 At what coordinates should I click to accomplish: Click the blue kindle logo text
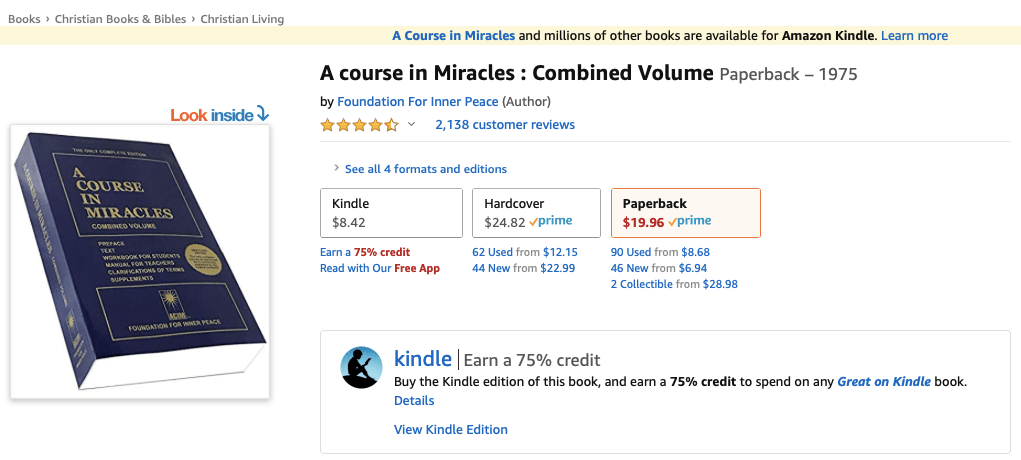pos(424,359)
